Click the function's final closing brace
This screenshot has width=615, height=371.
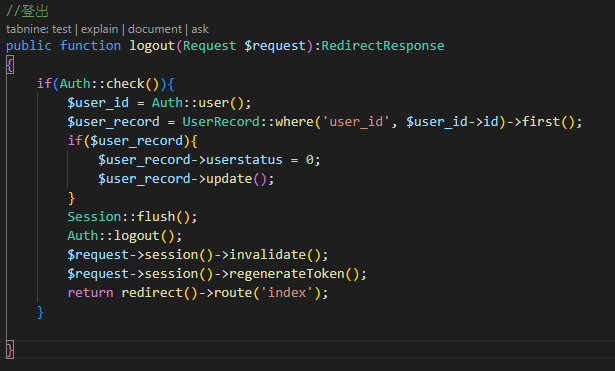[x=10, y=350]
